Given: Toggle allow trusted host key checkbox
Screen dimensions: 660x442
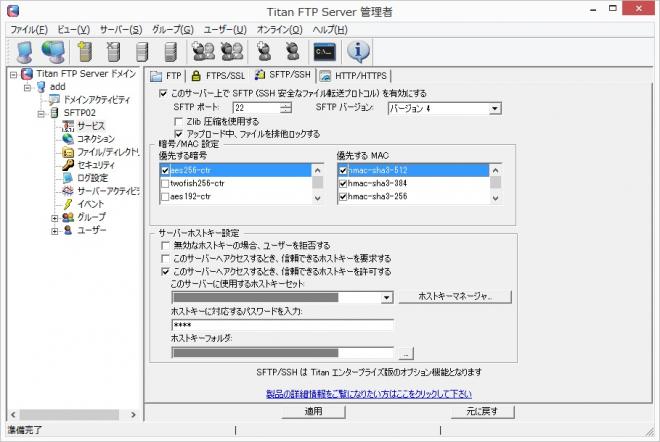Looking at the screenshot, I should (165, 272).
